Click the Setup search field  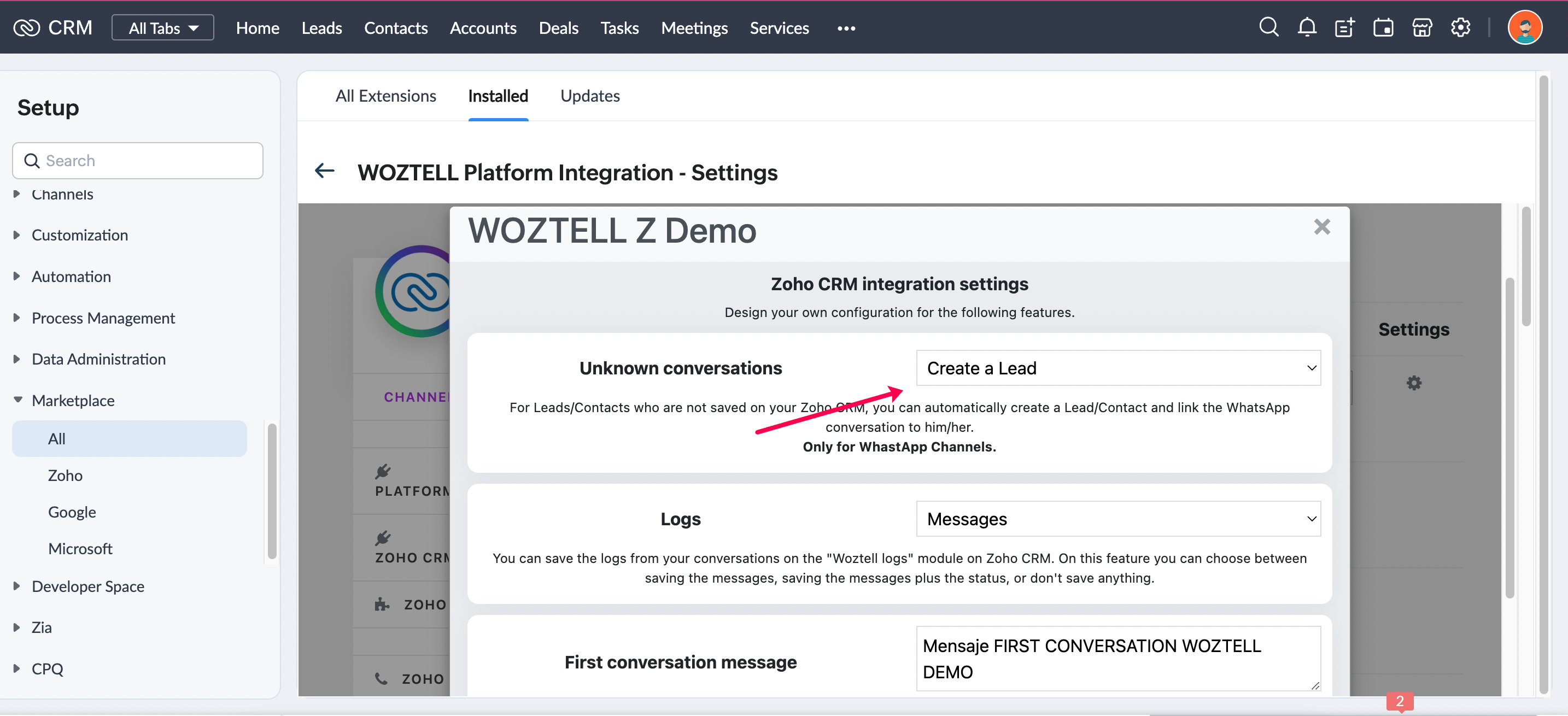point(138,161)
